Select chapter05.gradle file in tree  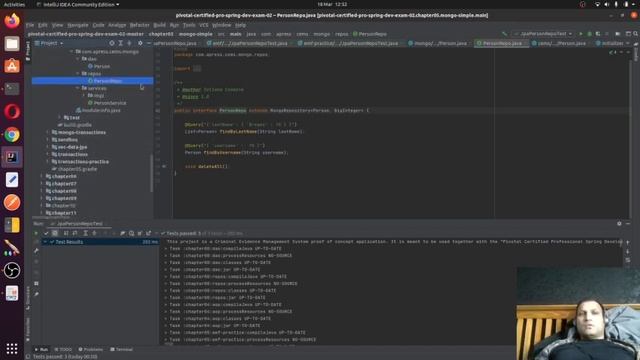(x=74, y=169)
